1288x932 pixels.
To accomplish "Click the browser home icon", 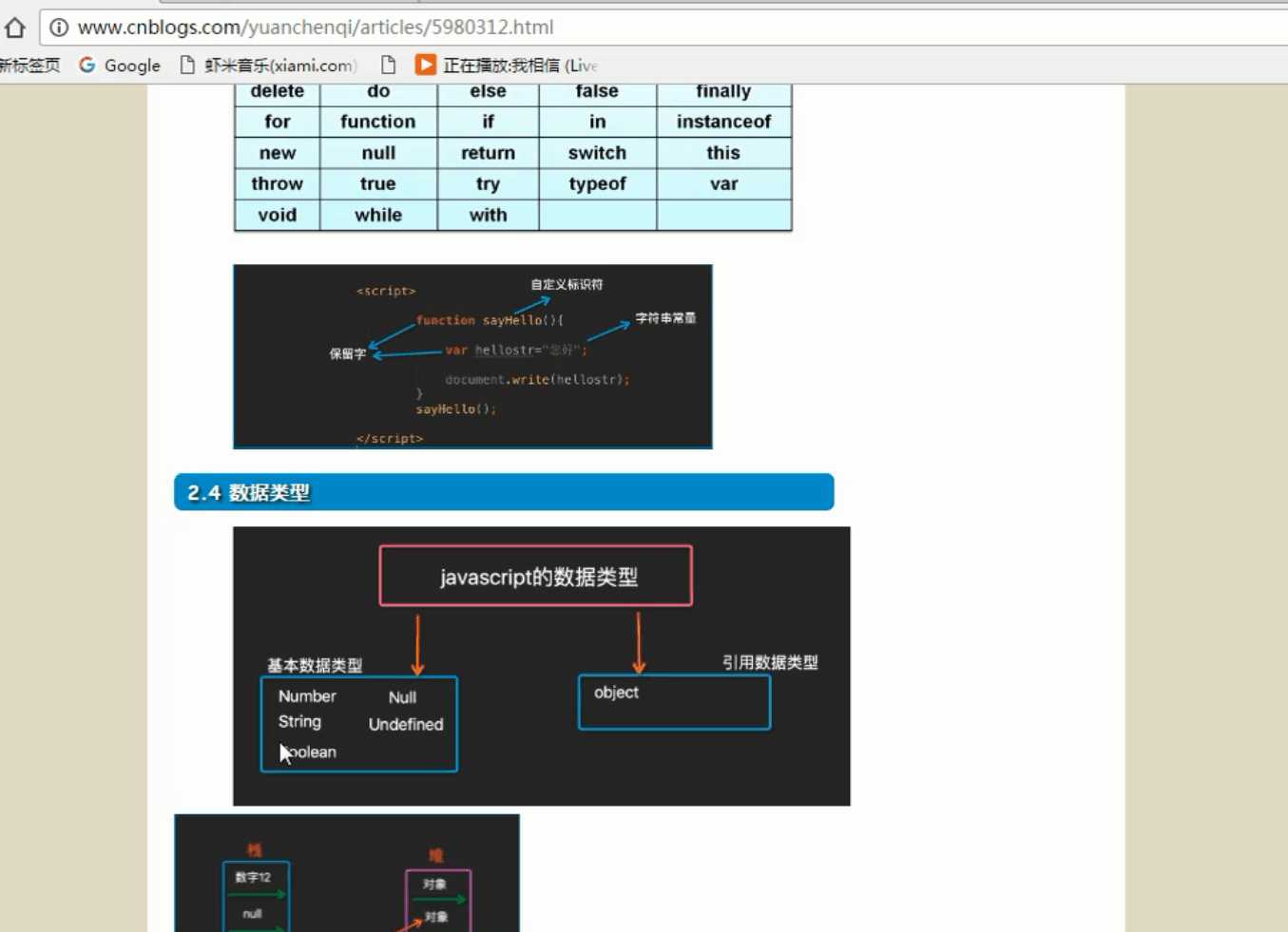I will click(x=14, y=28).
